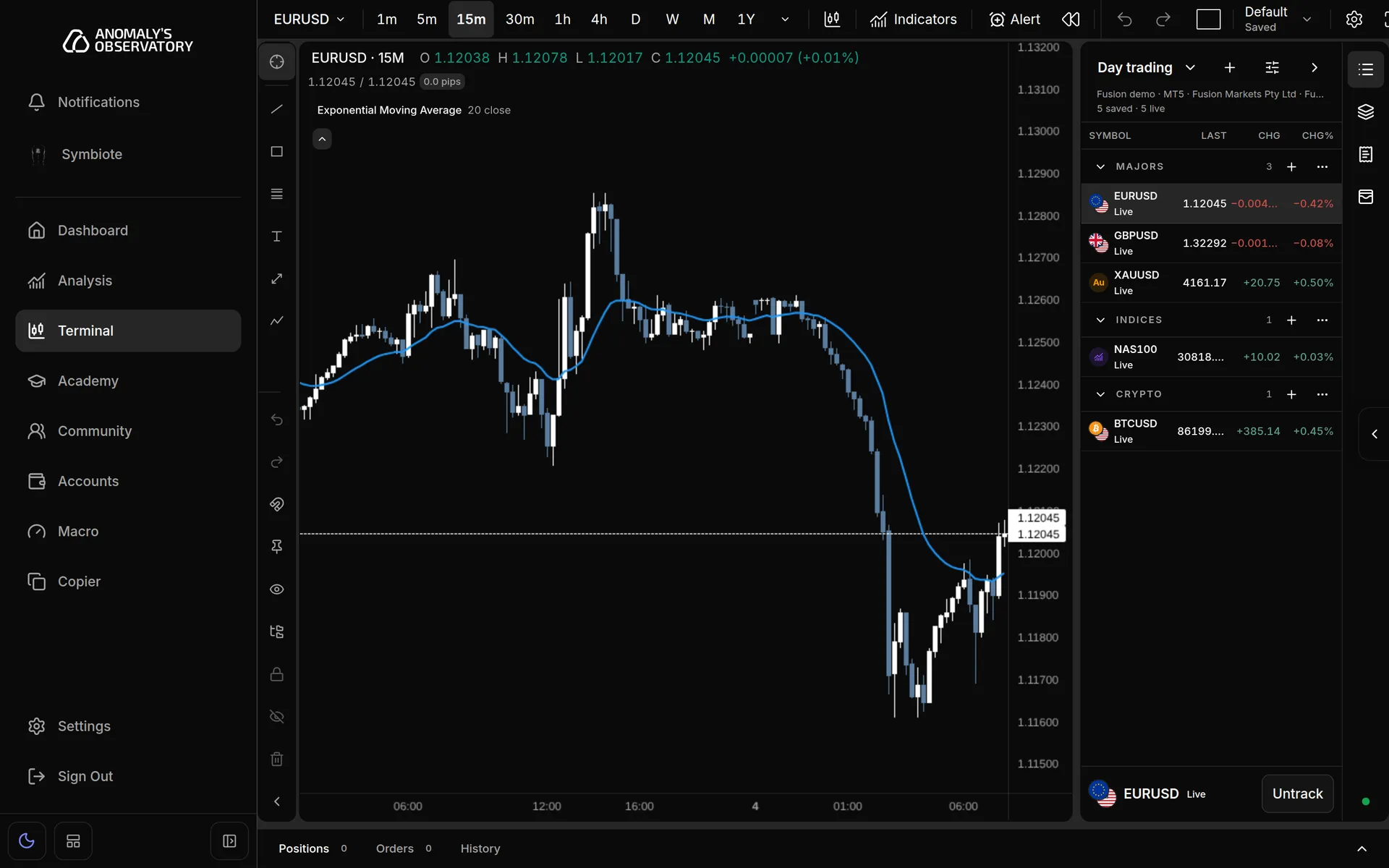This screenshot has width=1389, height=868.
Task: Collapse the indicator legend chevron
Action: pos(322,139)
